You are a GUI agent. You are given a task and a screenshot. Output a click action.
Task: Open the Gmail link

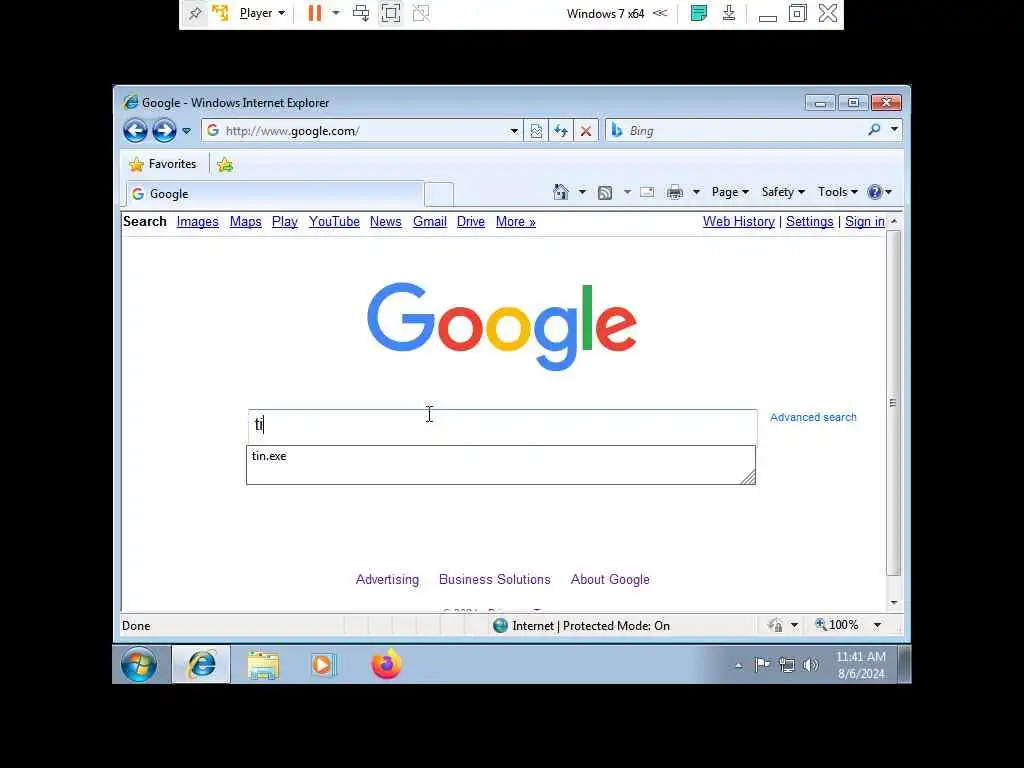[430, 221]
